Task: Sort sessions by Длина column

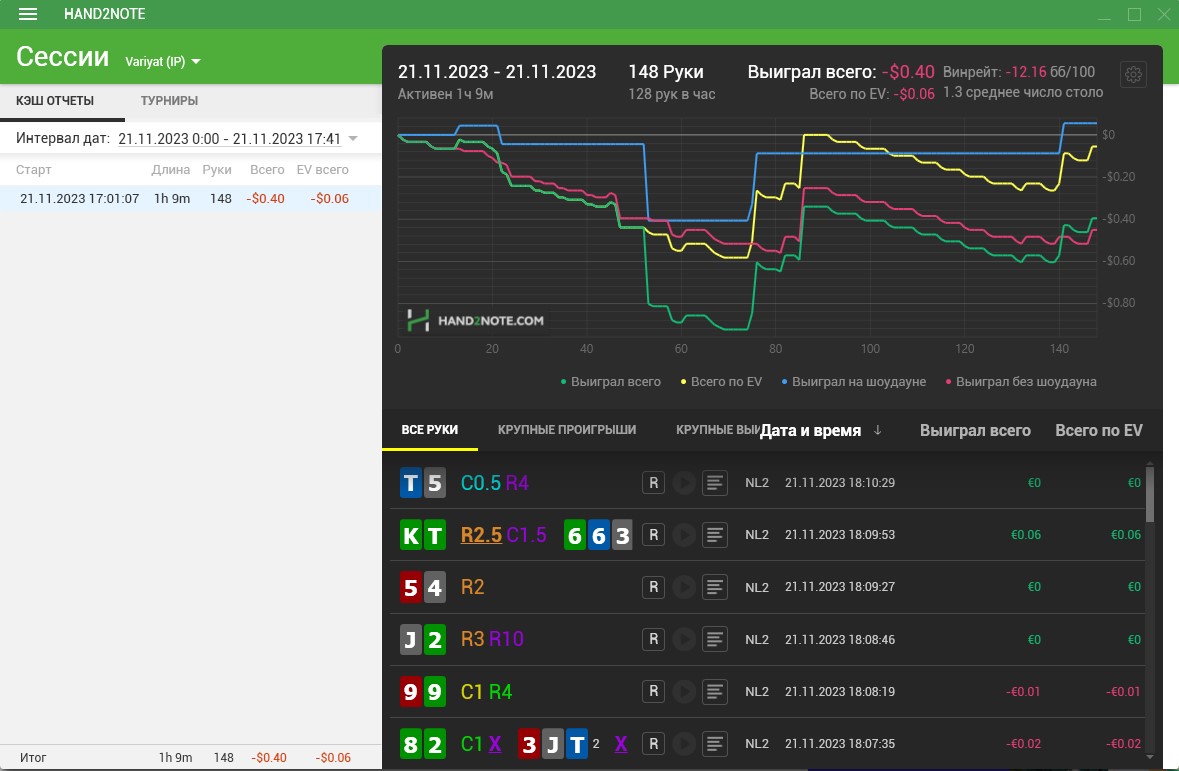Action: (171, 170)
